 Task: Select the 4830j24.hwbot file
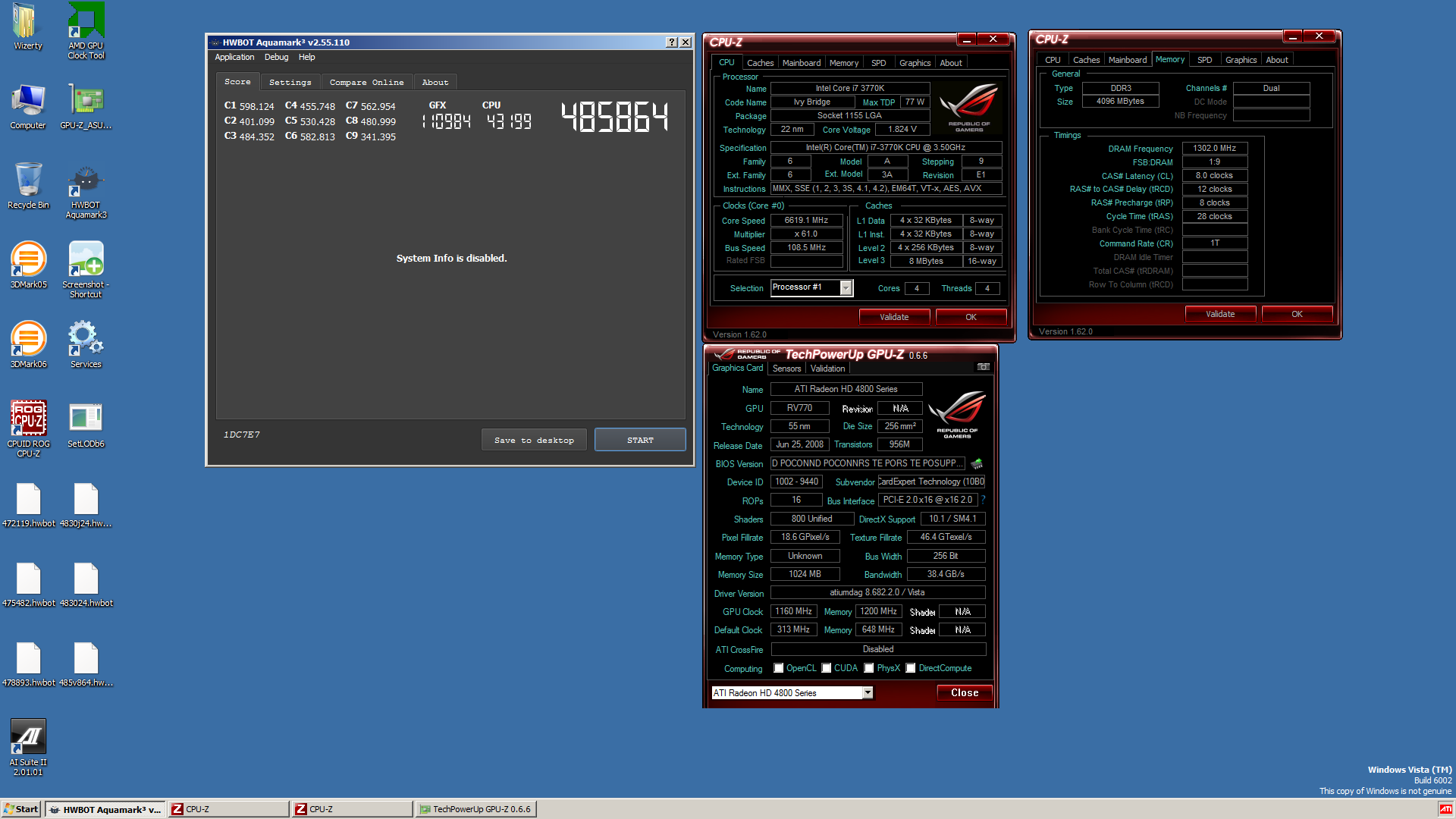pos(86,504)
